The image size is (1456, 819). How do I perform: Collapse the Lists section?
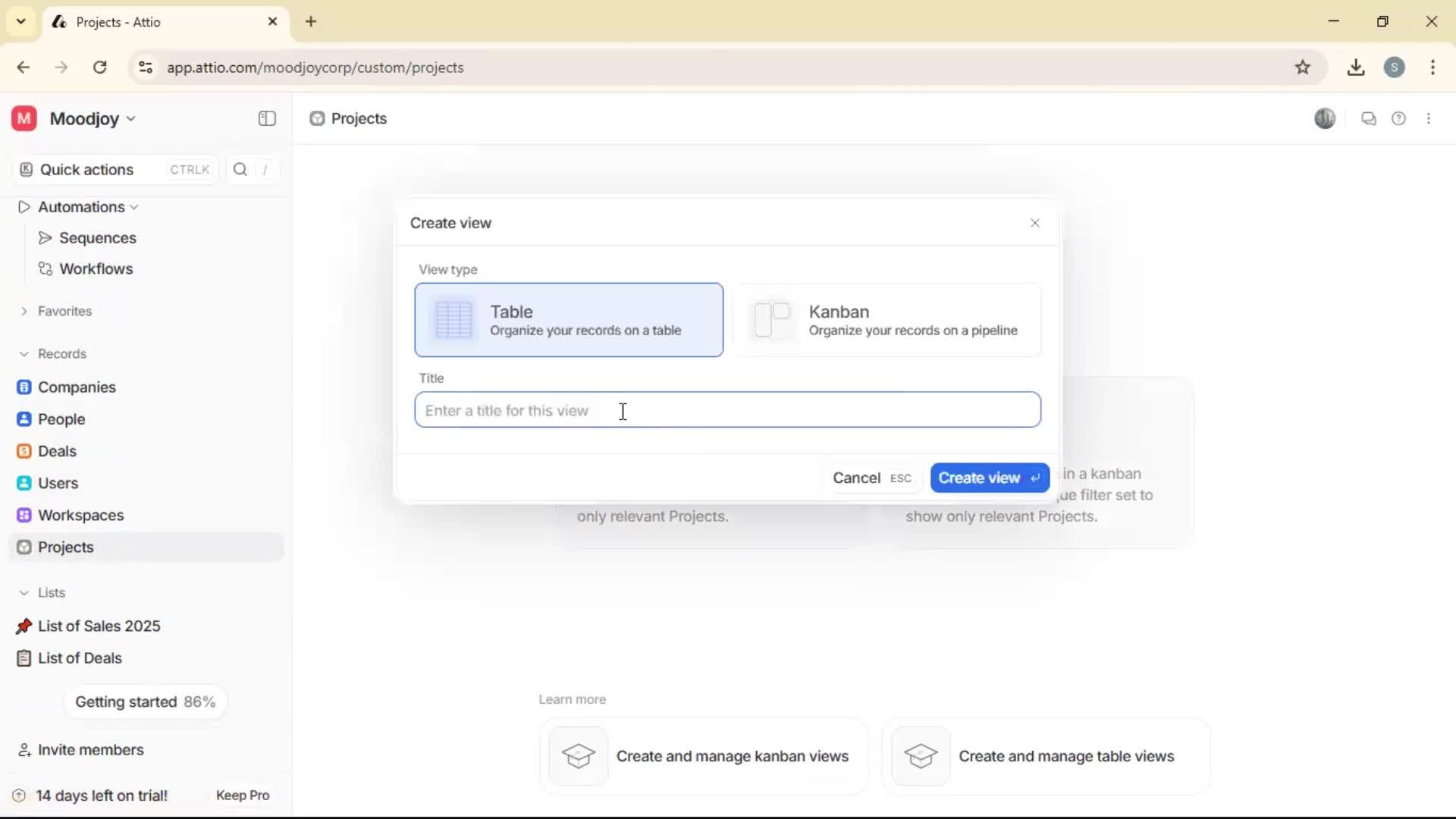pos(24,592)
